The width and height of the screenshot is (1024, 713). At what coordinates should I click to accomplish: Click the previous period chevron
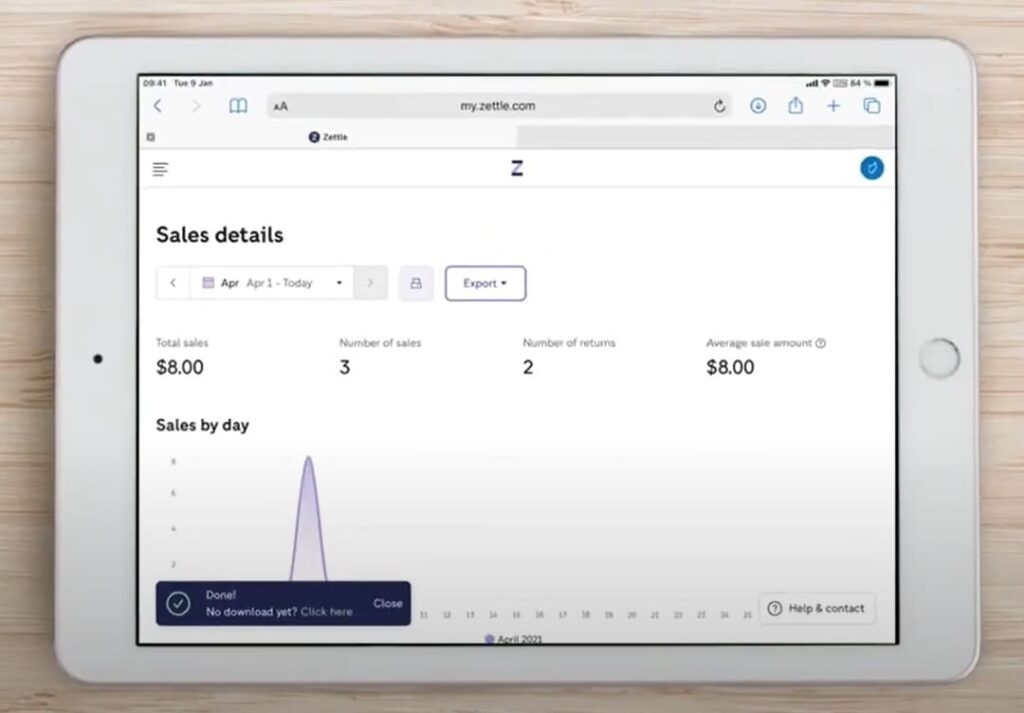(x=172, y=283)
